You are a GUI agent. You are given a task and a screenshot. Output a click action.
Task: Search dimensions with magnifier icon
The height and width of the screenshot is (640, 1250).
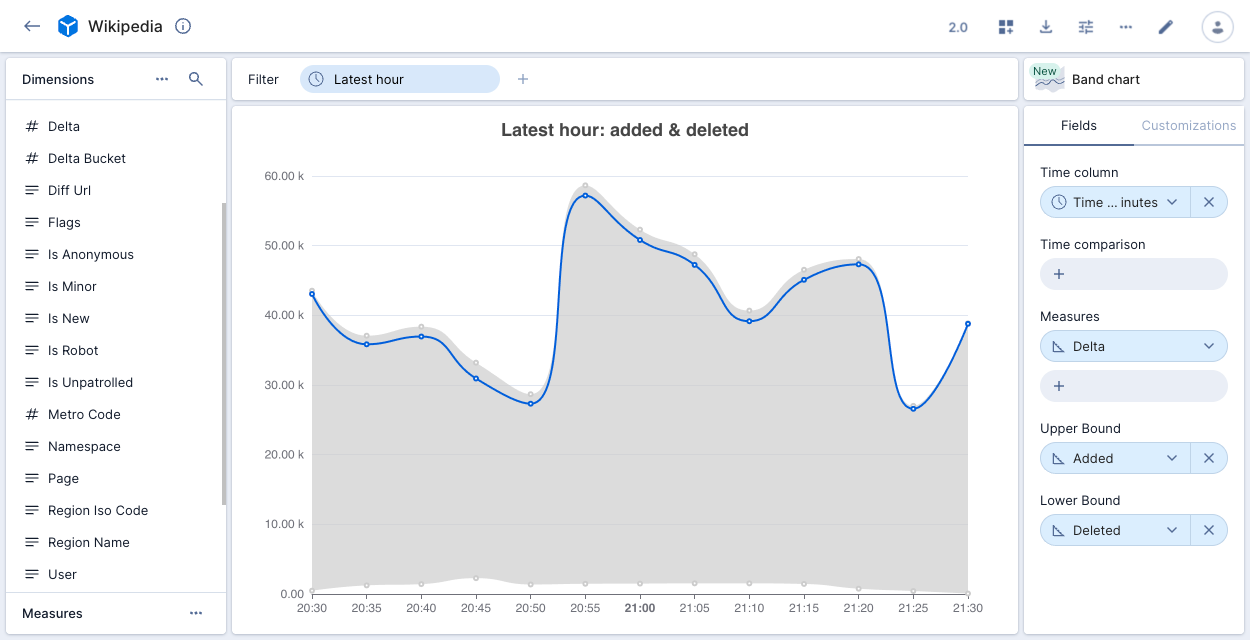coord(196,79)
